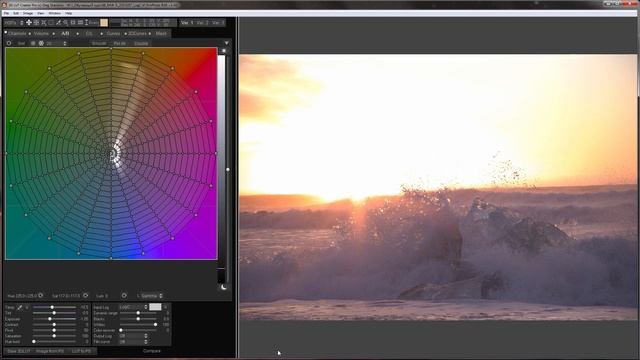The width and height of the screenshot is (640, 360).
Task: Toggle the dot before Volume tab
Action: tap(30, 33)
